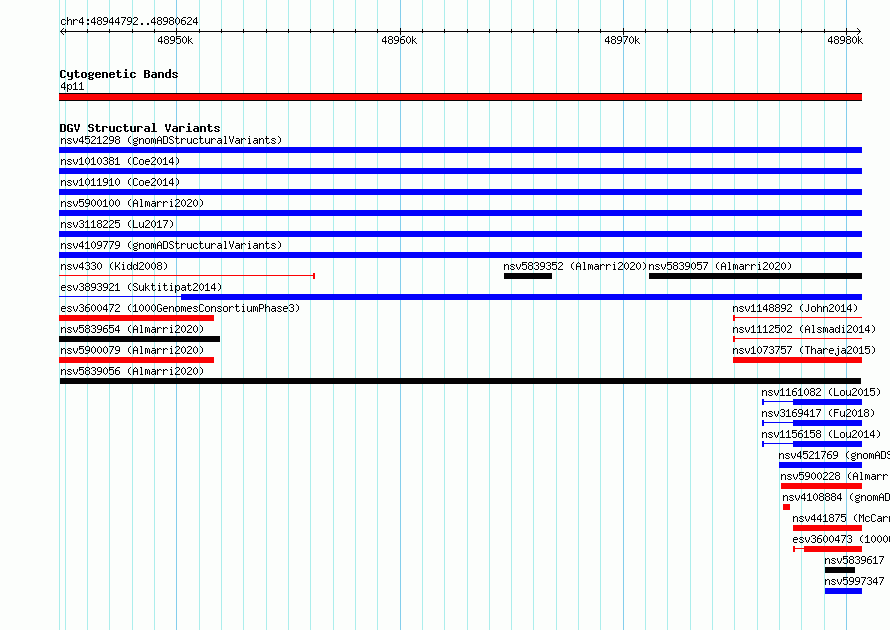The height and width of the screenshot is (630, 890).
Task: Open nsv5900079 (Almarri2020) variant label
Action: coord(132,350)
